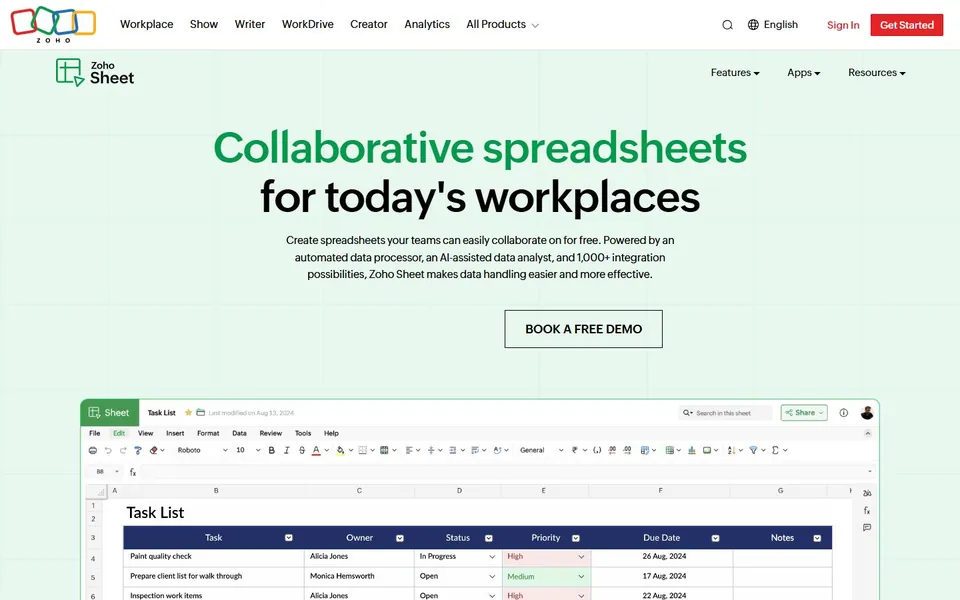Toggle bold formatting
Screen dimensions: 960x600
(x=272, y=450)
